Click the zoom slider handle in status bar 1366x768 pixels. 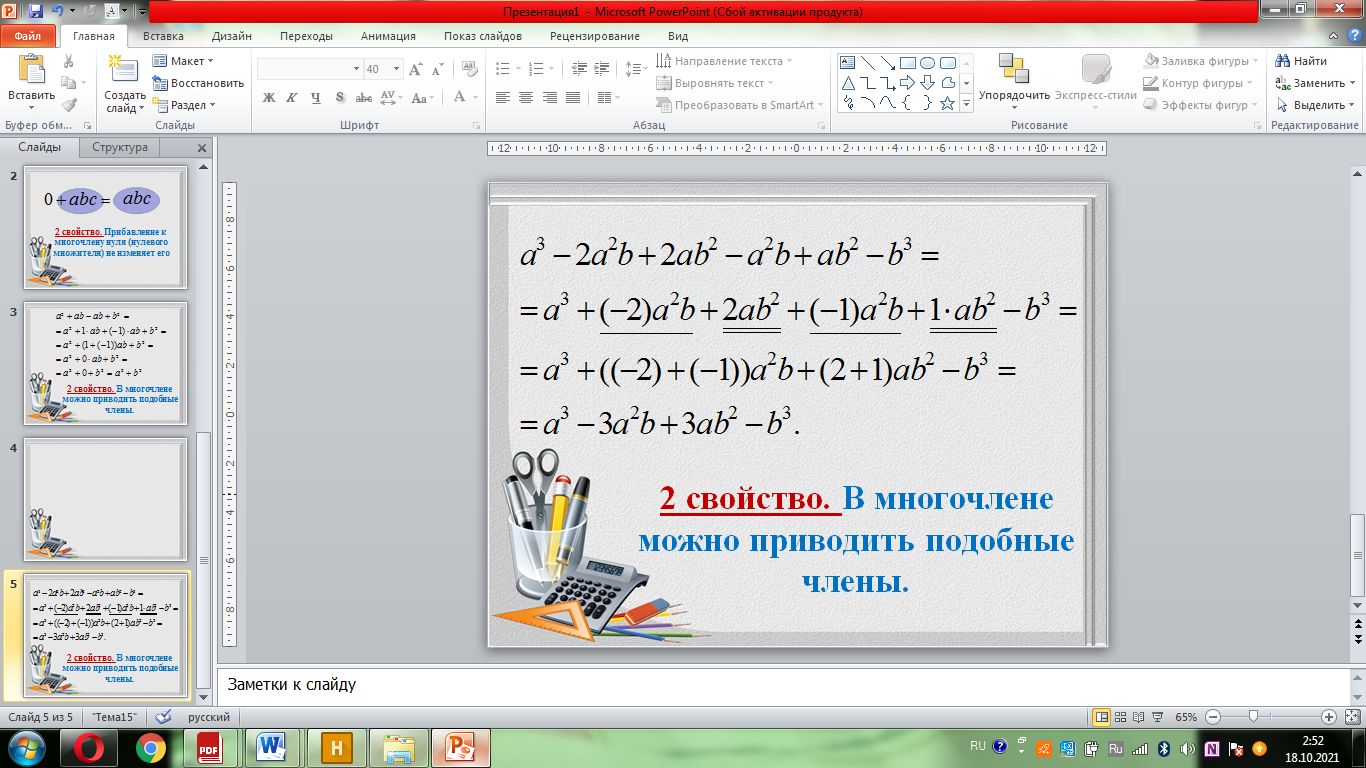tap(1253, 717)
